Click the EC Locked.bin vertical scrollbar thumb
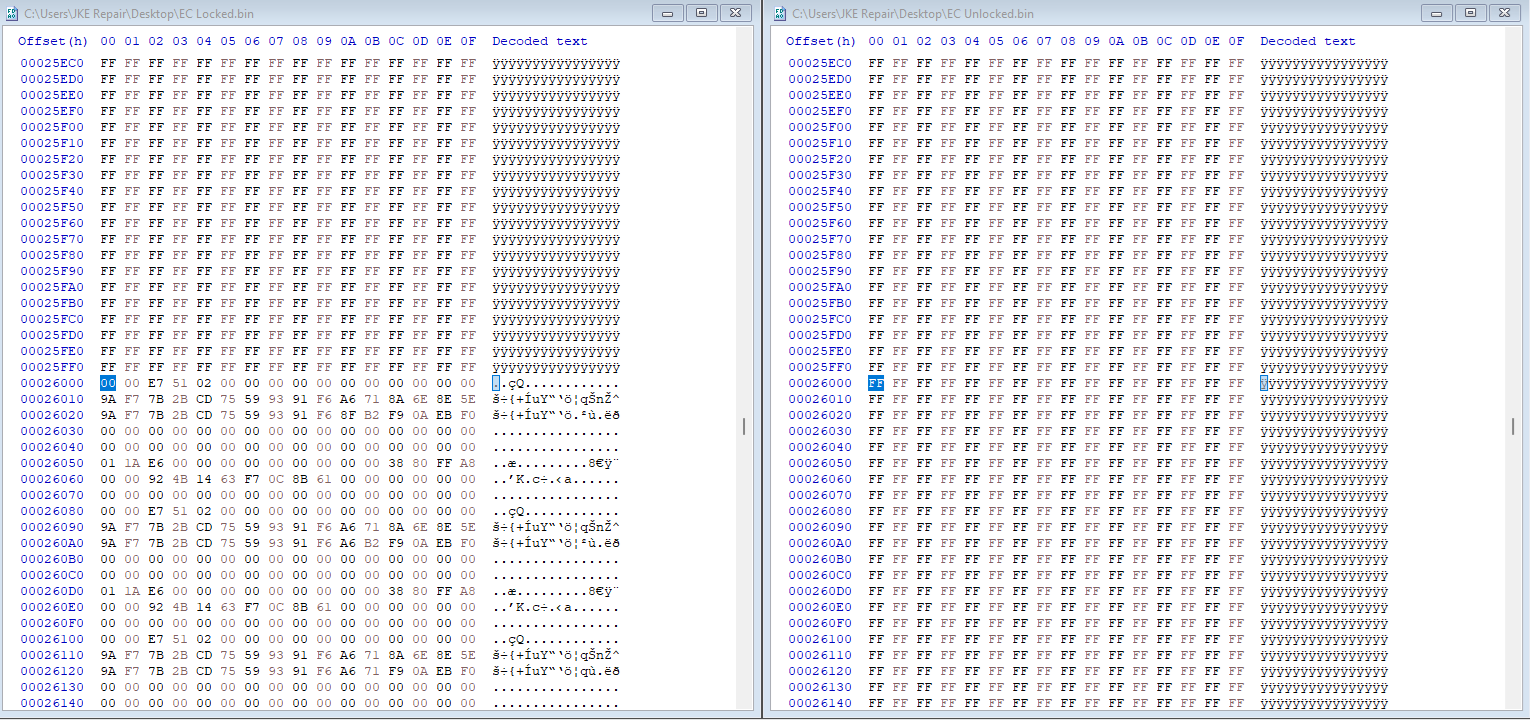 pyautogui.click(x=745, y=426)
